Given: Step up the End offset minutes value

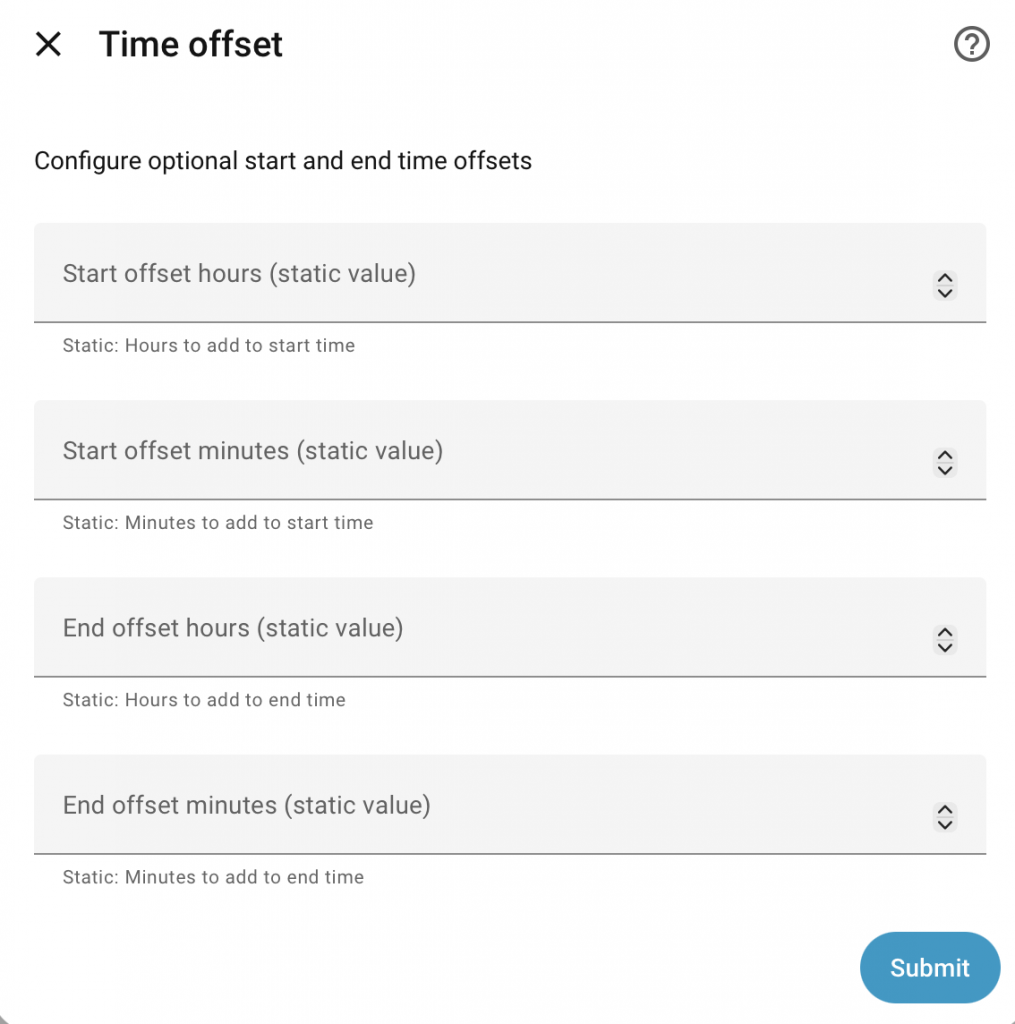Looking at the screenshot, I should click(945, 810).
